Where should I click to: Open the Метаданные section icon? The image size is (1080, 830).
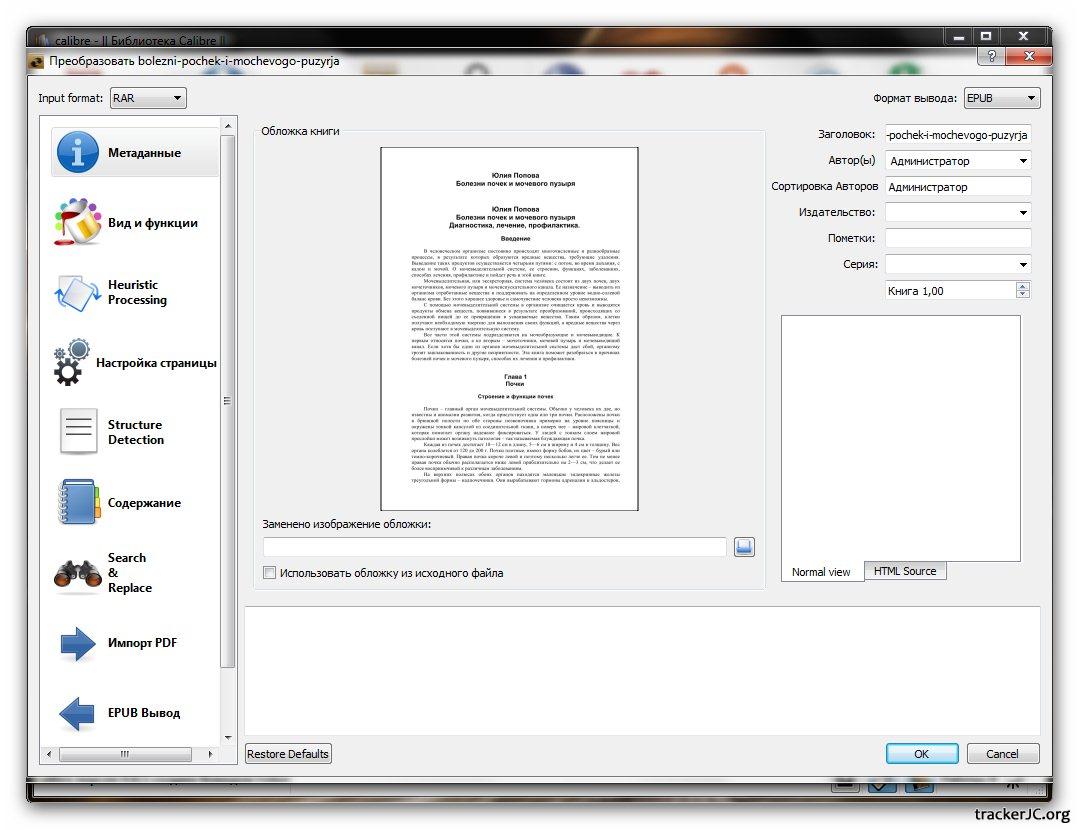click(x=78, y=152)
